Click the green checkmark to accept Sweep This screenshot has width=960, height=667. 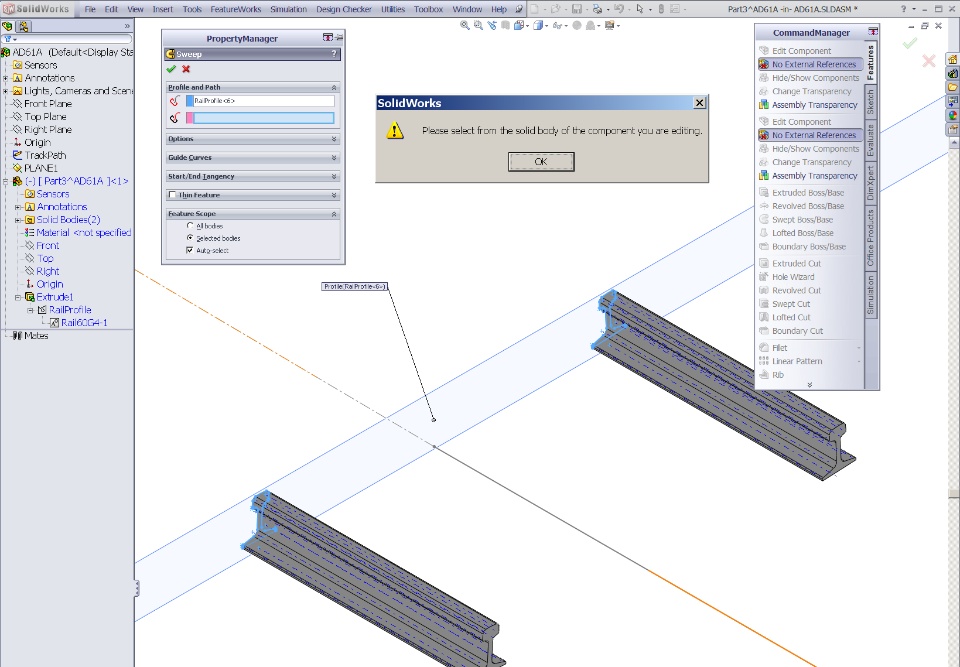pos(171,69)
